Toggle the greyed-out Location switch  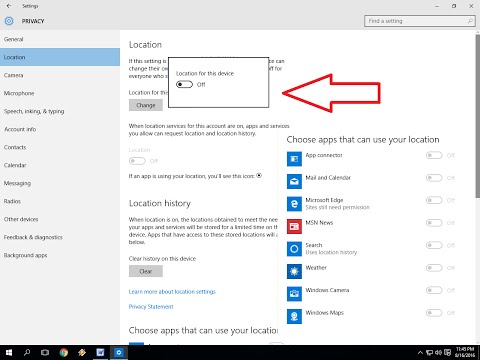coord(137,161)
